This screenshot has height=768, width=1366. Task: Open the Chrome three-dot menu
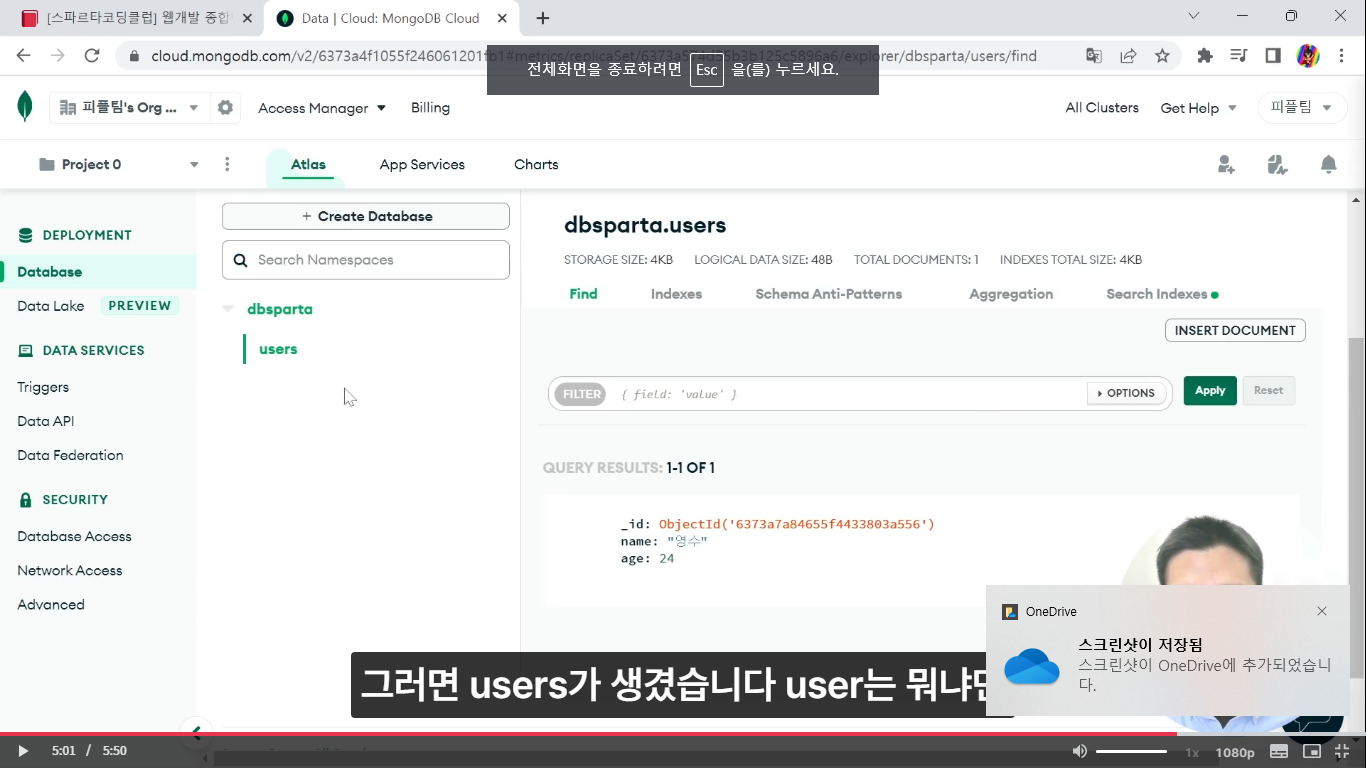click(x=1342, y=56)
